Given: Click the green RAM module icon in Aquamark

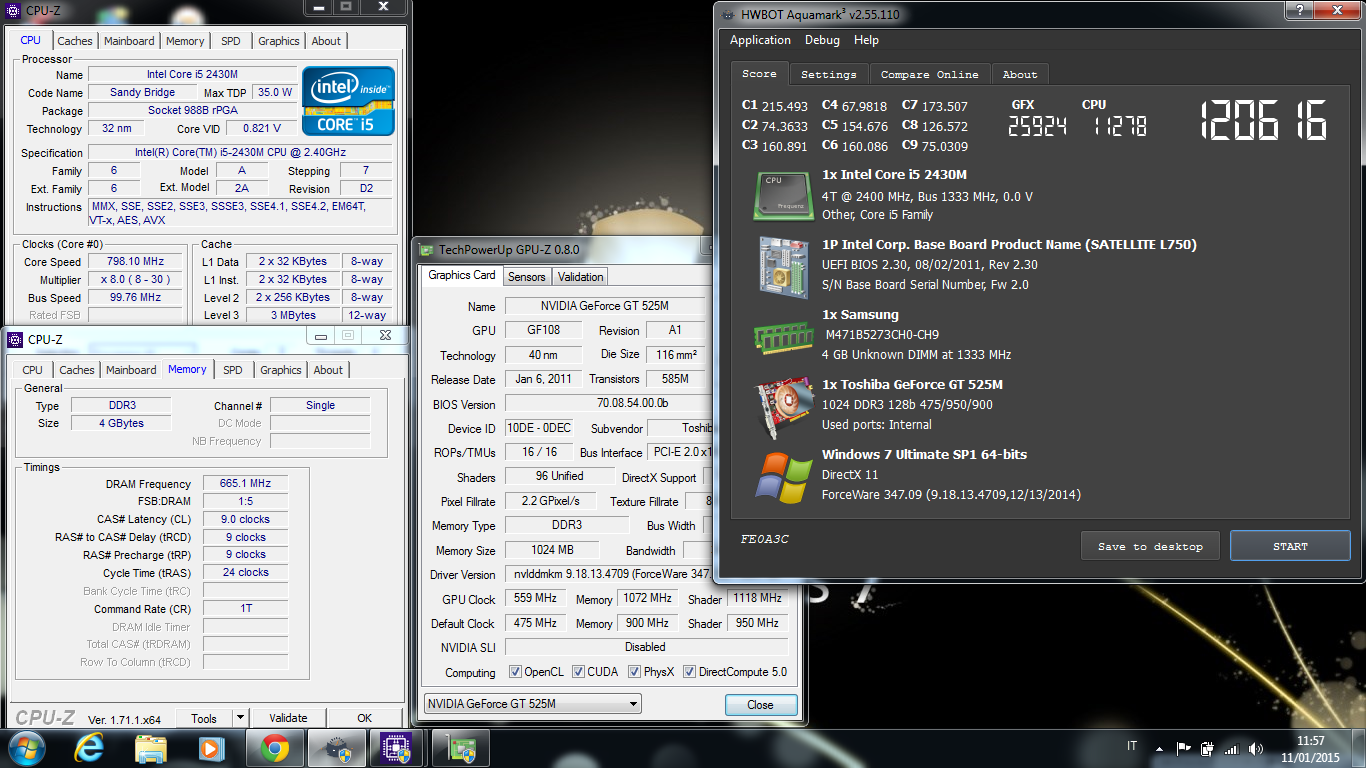Looking at the screenshot, I should [x=784, y=337].
